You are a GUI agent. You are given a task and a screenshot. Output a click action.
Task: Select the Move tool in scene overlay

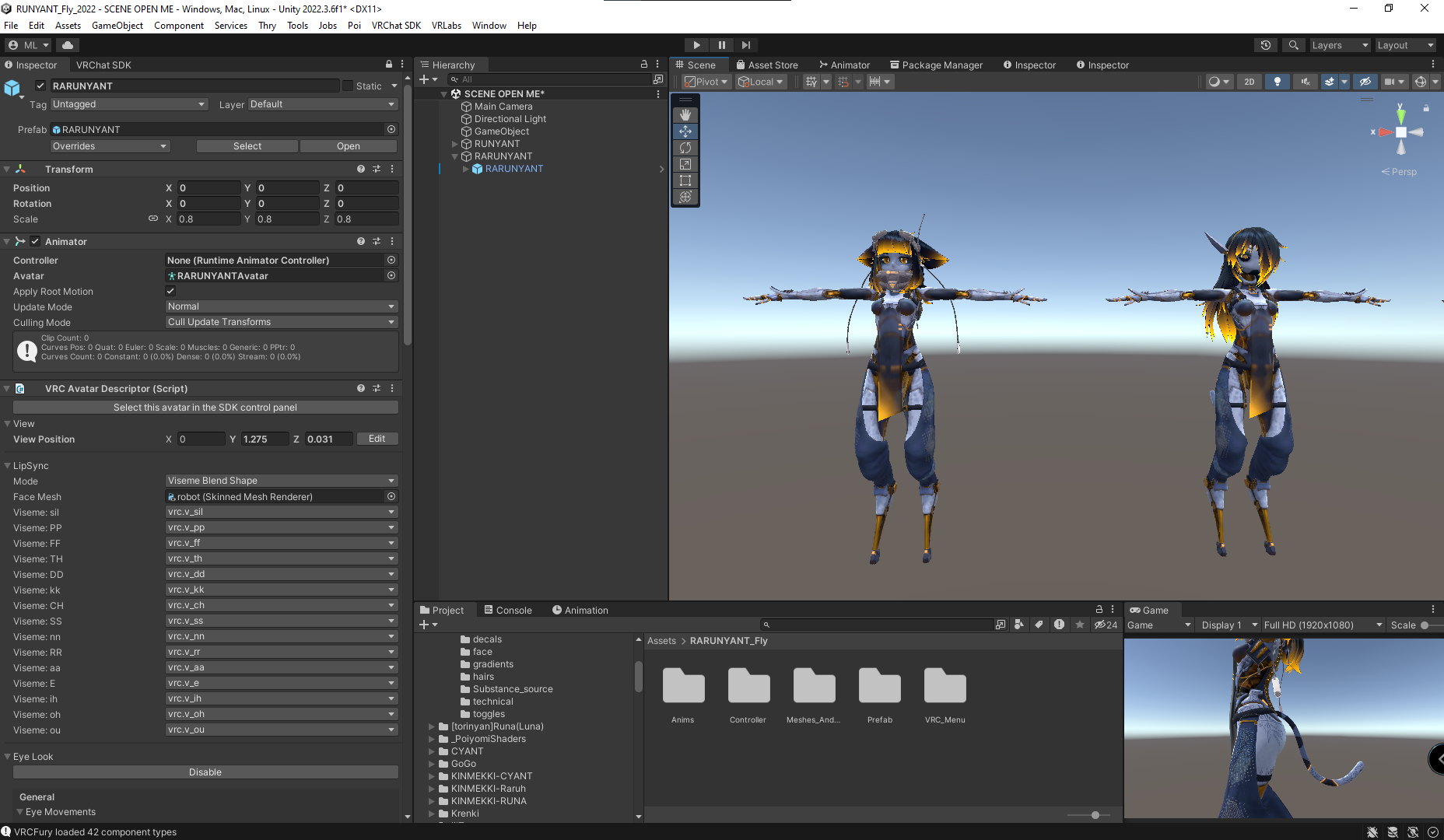click(685, 131)
